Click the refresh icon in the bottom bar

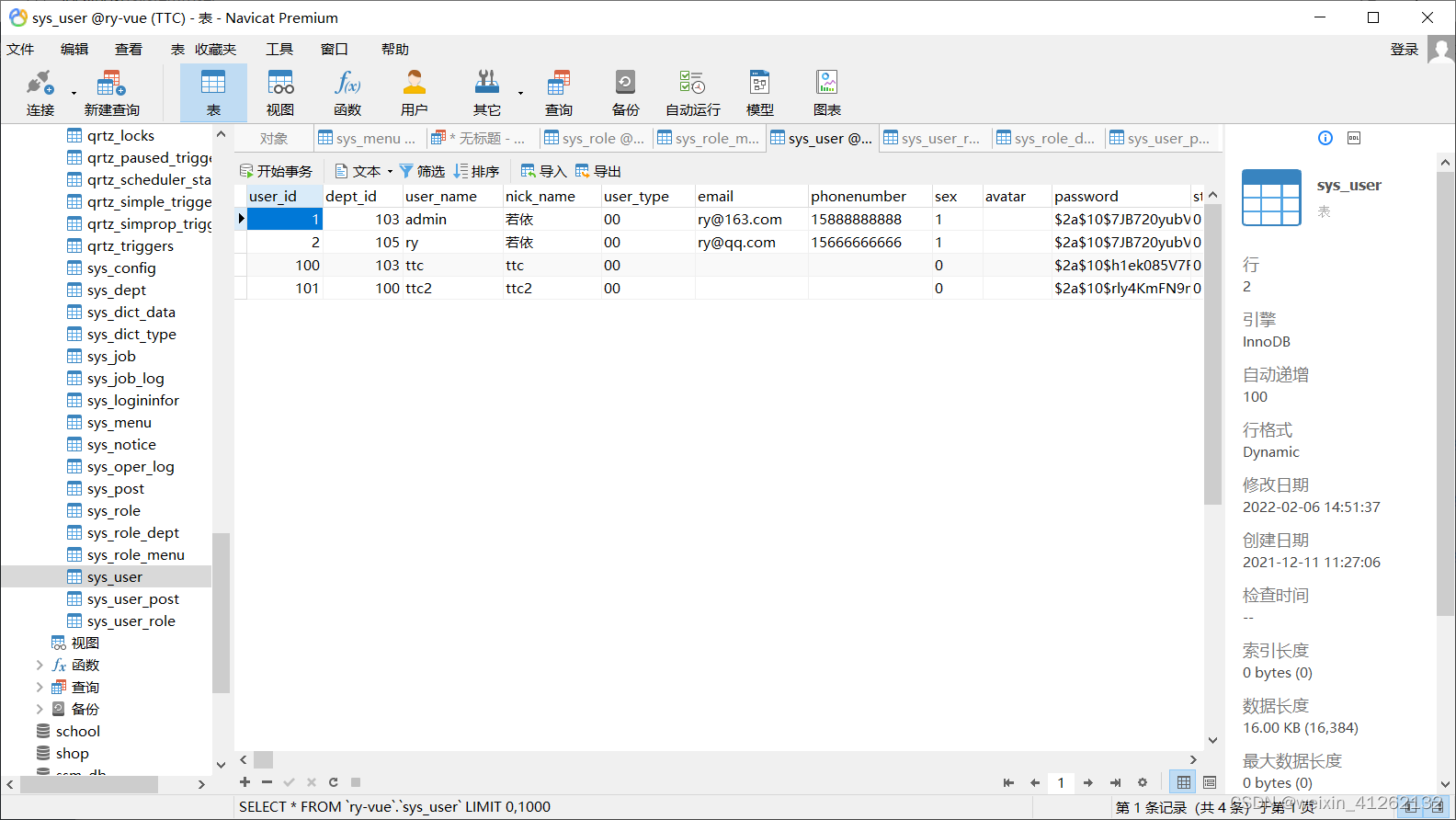click(334, 782)
